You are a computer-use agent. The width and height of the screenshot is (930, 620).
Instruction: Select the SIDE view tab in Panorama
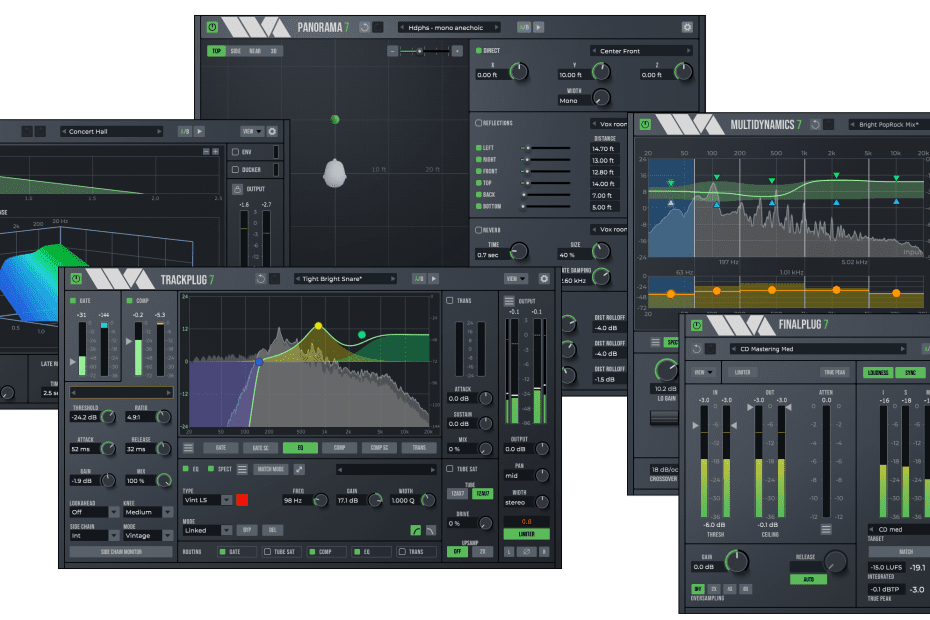click(235, 51)
